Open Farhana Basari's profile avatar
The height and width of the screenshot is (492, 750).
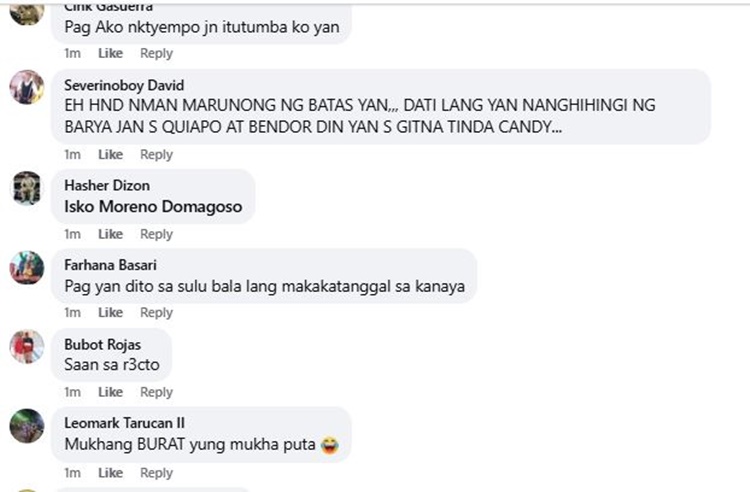coord(27,267)
